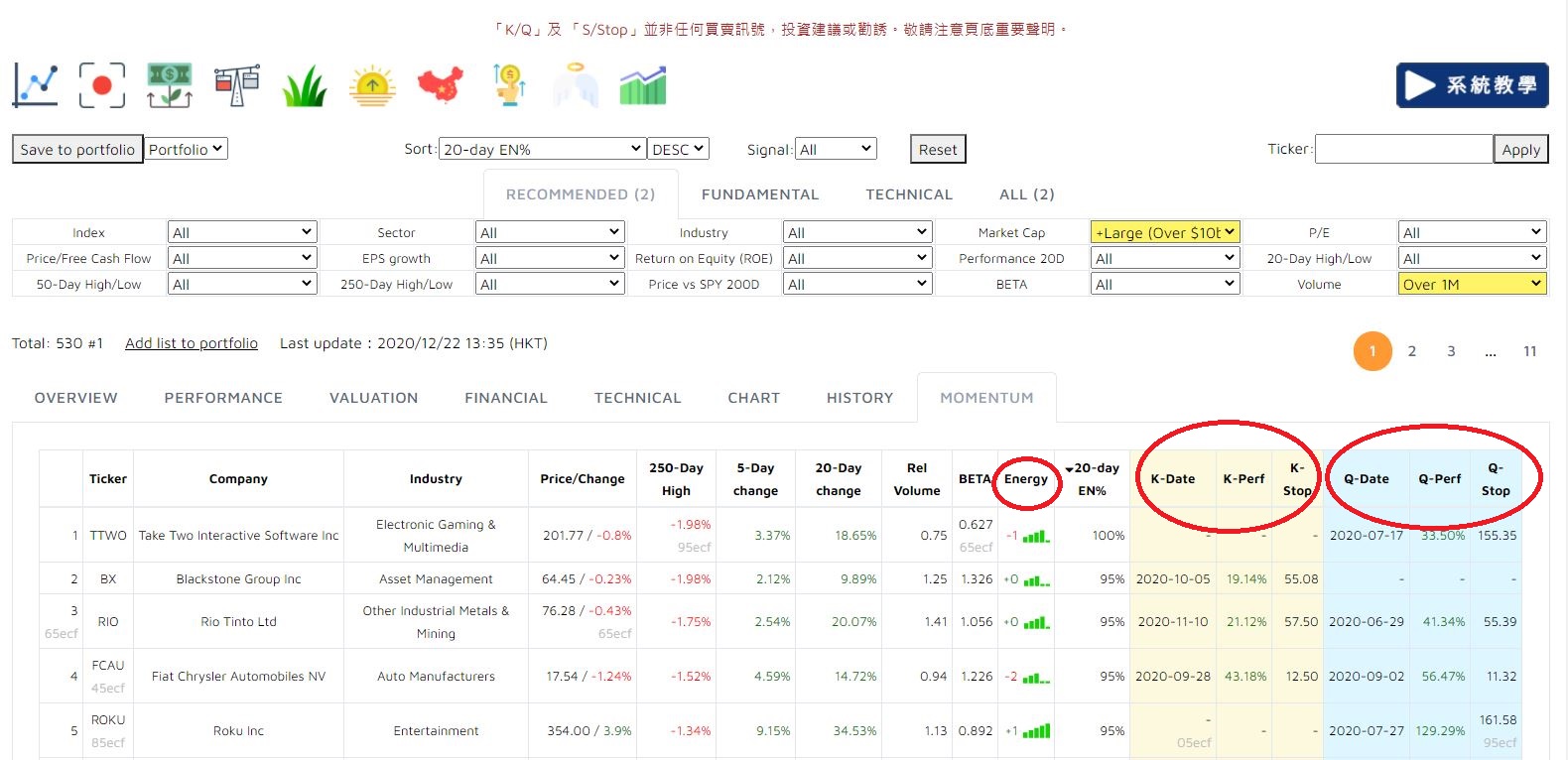Switch to the HISTORY view tab
The height and width of the screenshot is (760, 1568).
coord(860,398)
